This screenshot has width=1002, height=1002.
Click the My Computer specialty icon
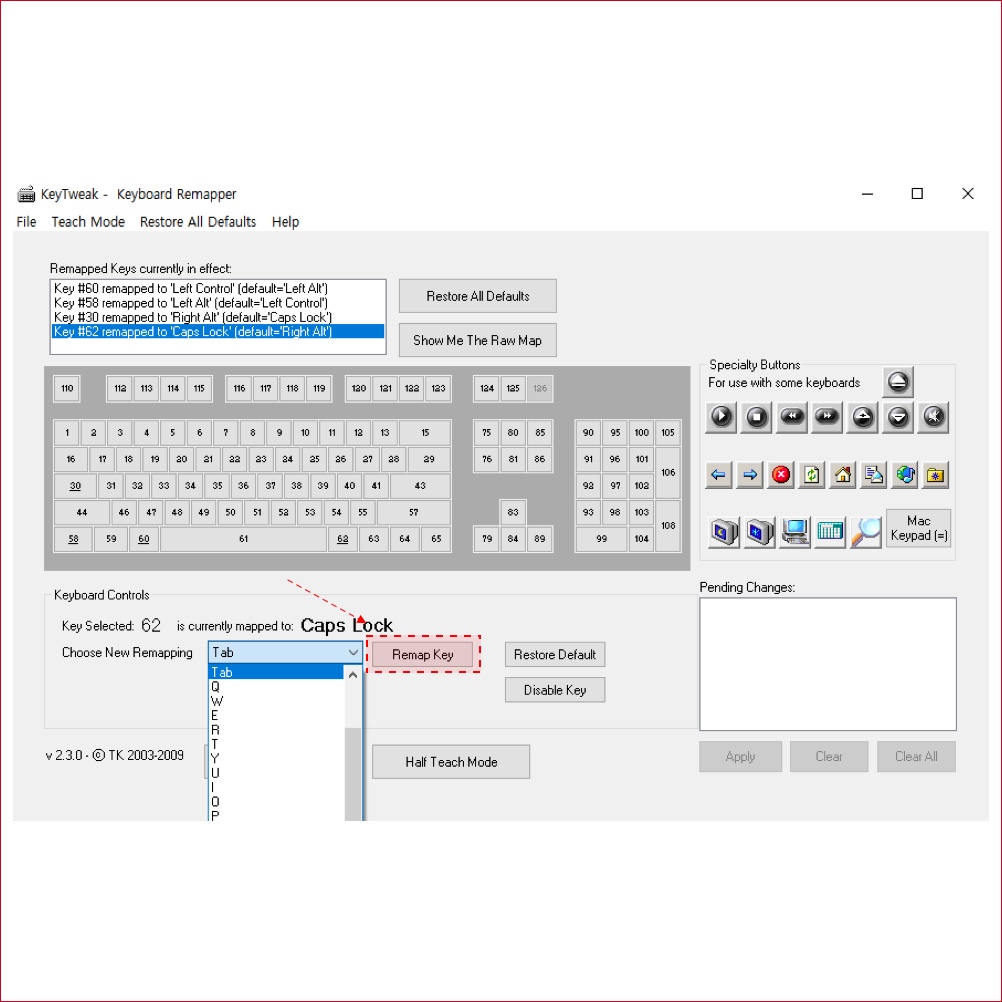point(795,532)
